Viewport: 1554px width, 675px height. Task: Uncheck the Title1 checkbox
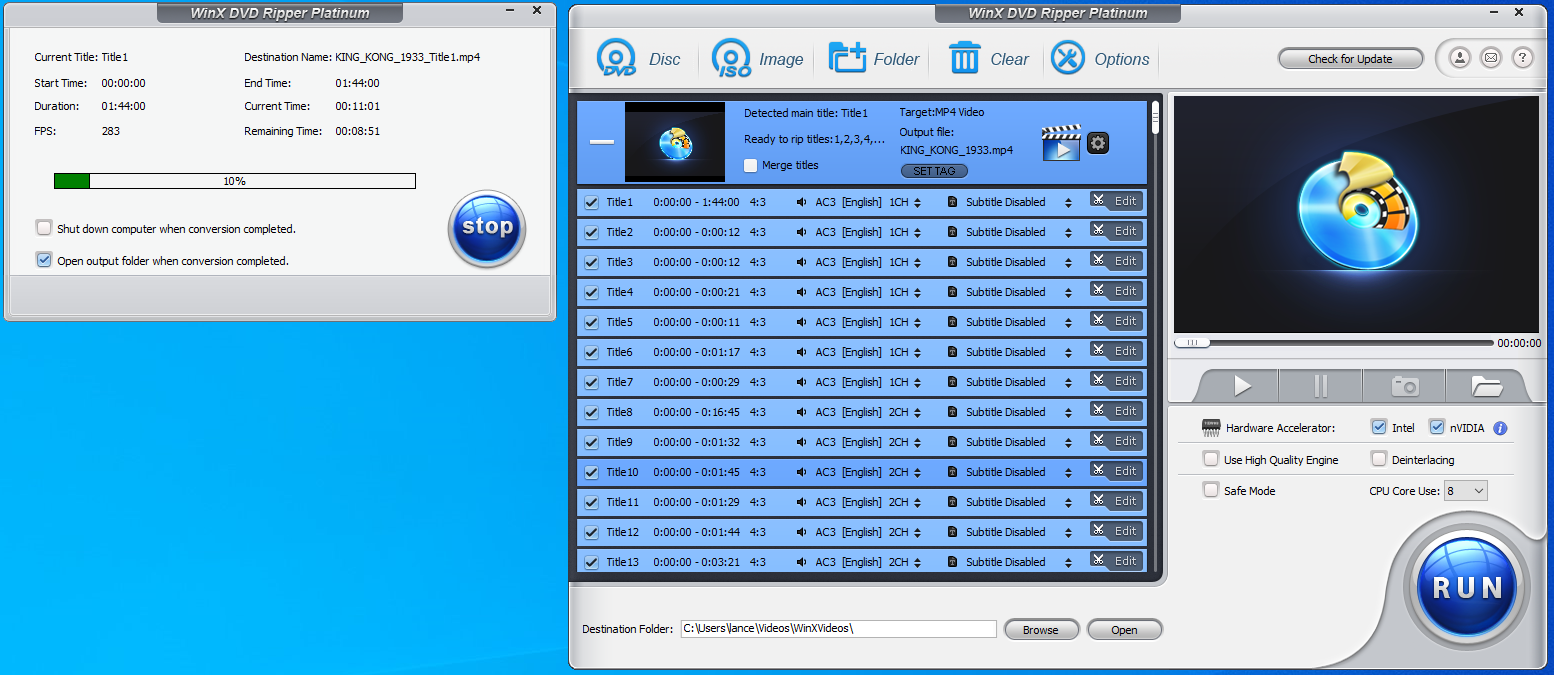tap(591, 202)
